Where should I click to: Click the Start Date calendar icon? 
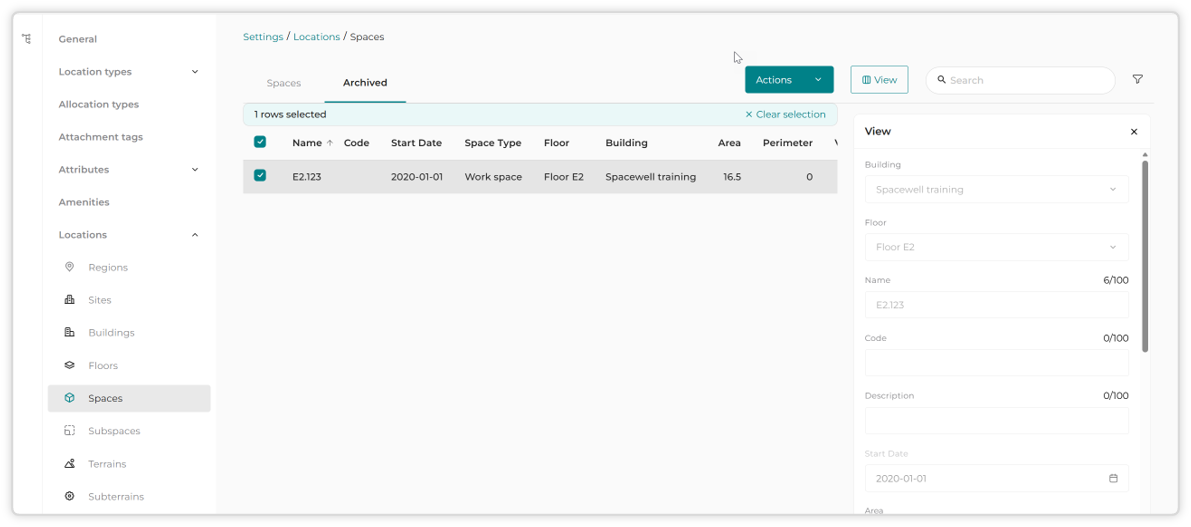(x=1114, y=478)
